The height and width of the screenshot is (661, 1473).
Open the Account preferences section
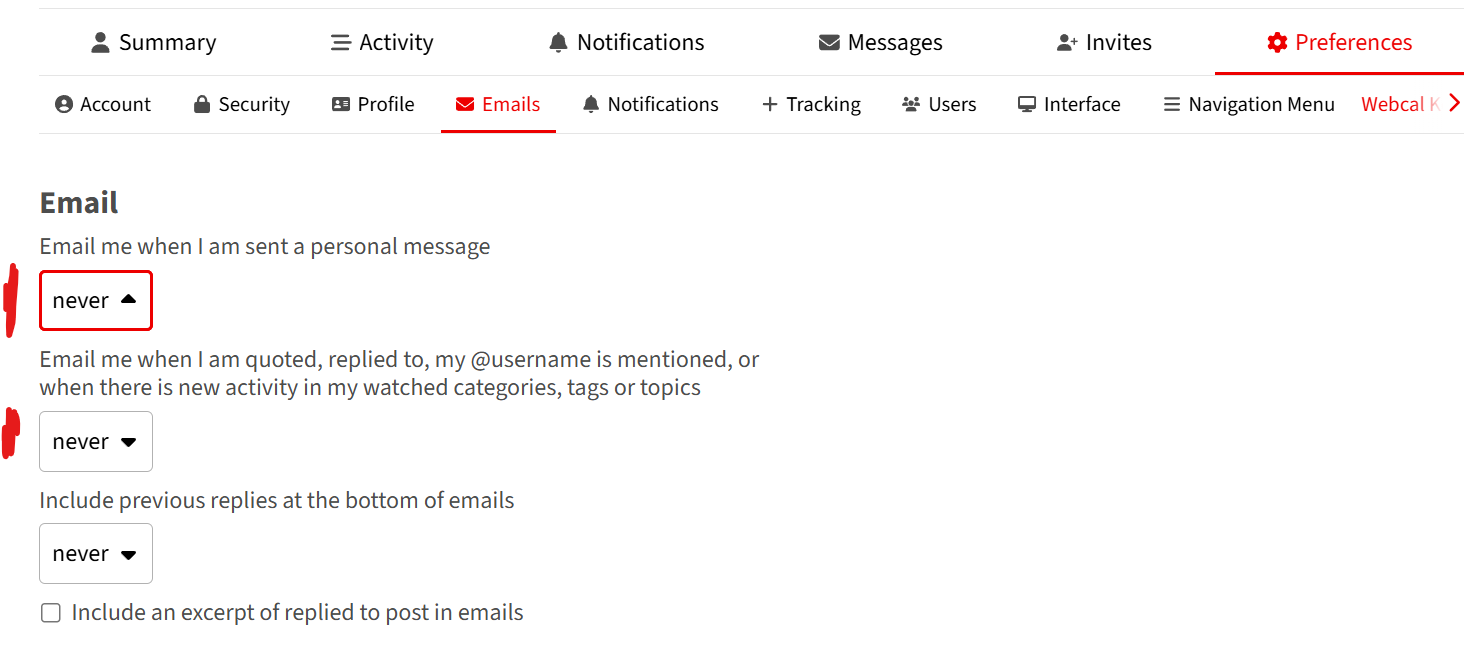pos(103,105)
